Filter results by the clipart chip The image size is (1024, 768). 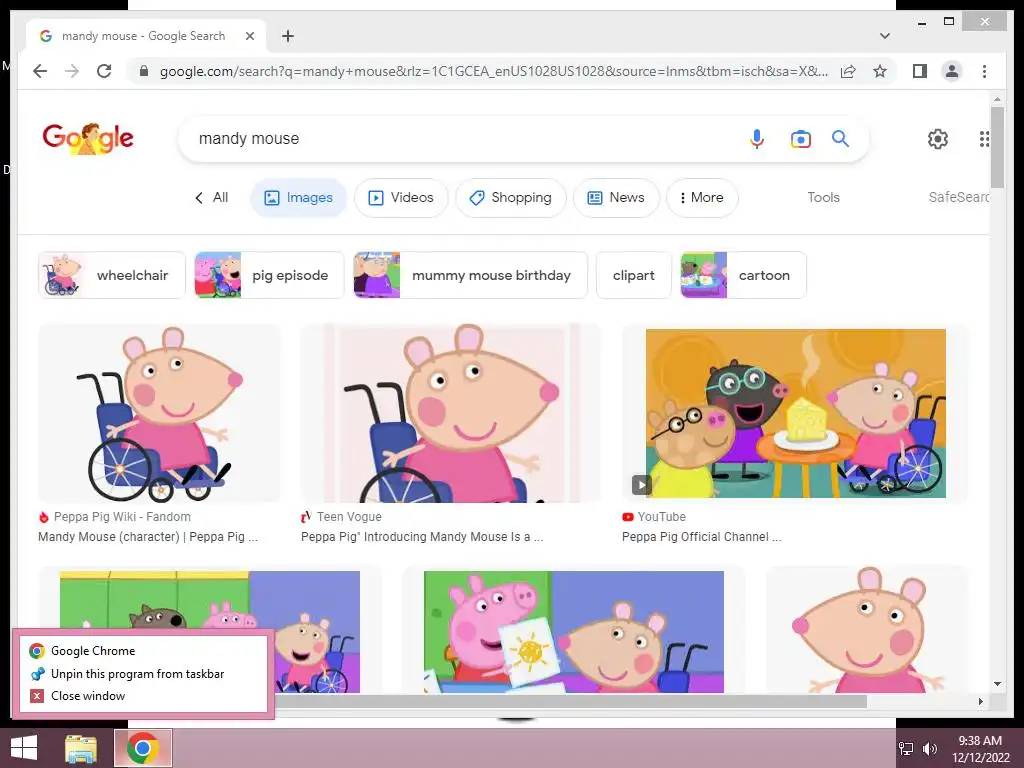tap(633, 275)
